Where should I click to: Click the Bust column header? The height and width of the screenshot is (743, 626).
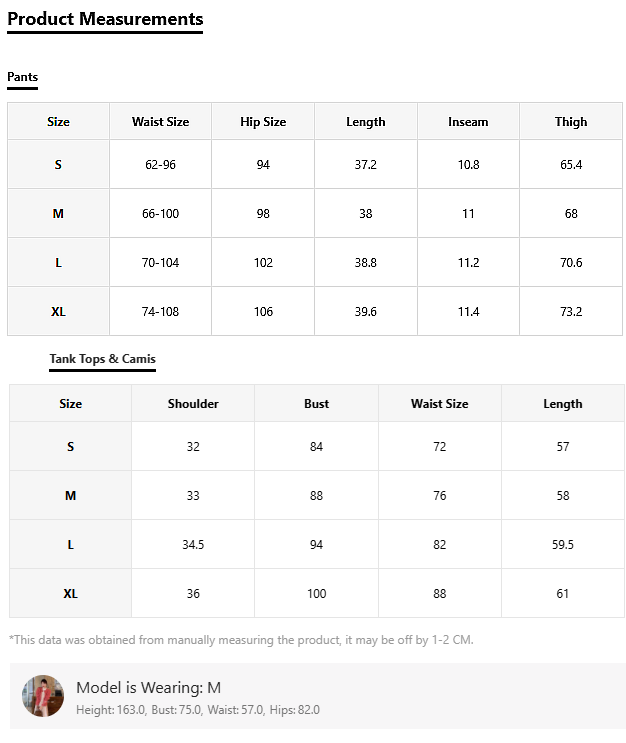(316, 404)
